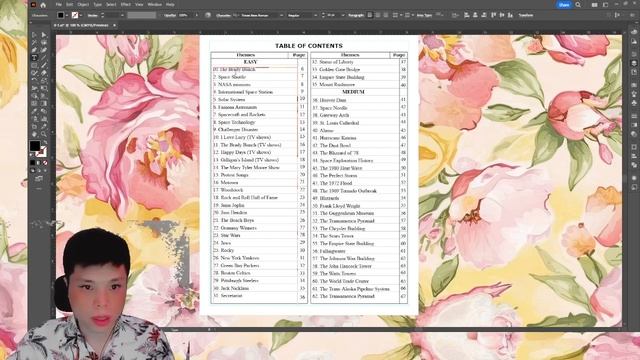The image size is (640, 360).
Task: Swap fill and stroke arrows
Action: (44, 143)
